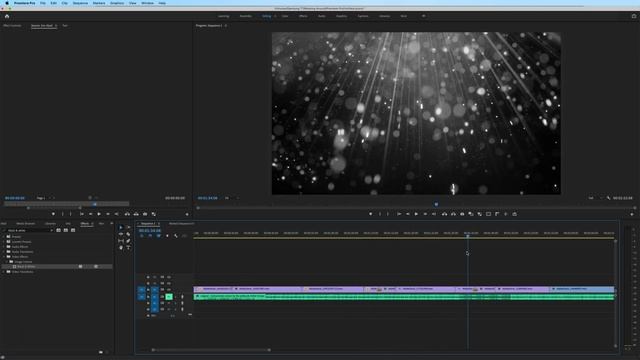
Task: Toggle Linked Selection in the timeline
Action: 158,236
